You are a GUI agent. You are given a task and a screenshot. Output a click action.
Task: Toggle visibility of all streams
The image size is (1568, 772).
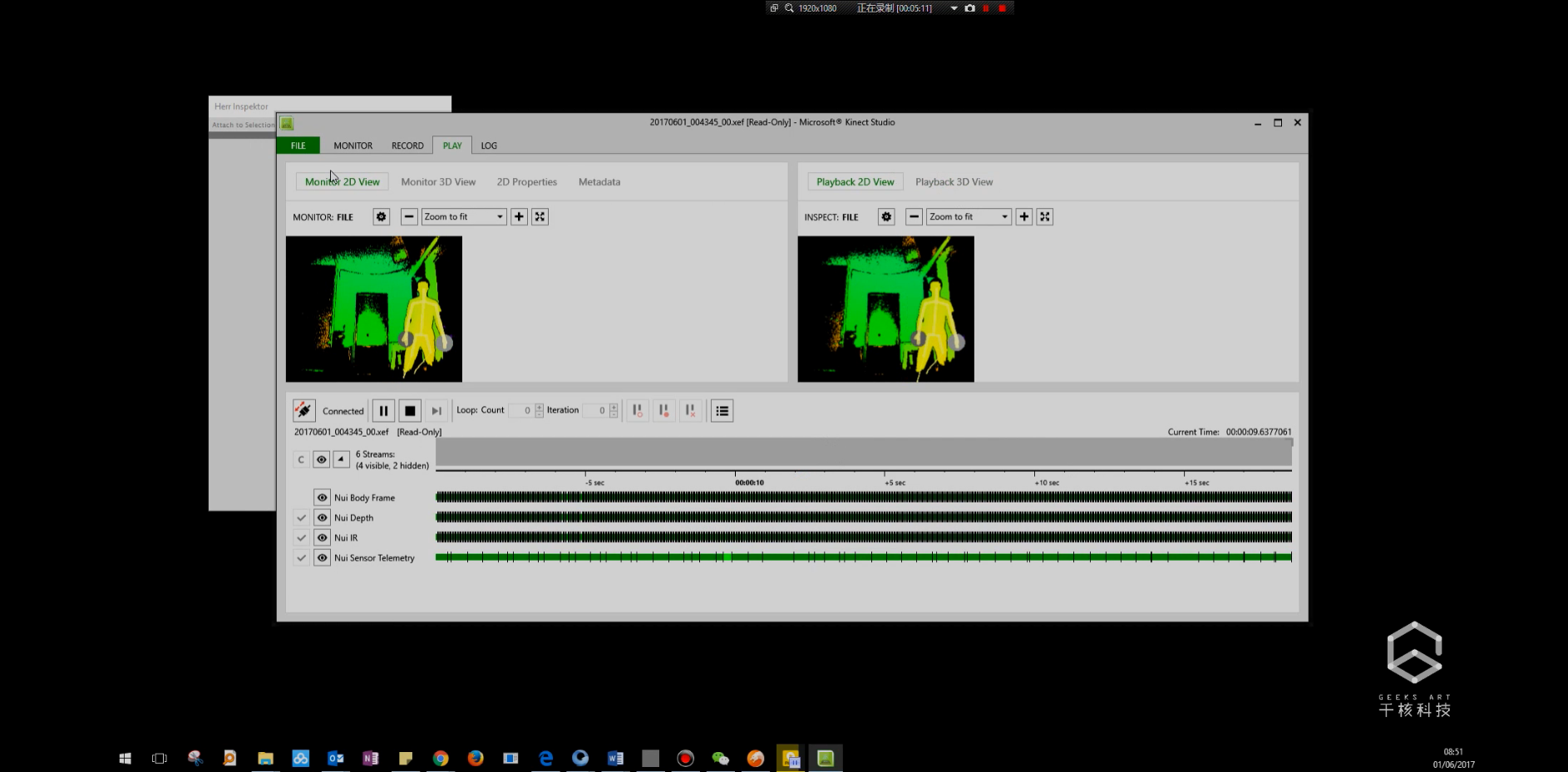pyautogui.click(x=321, y=459)
